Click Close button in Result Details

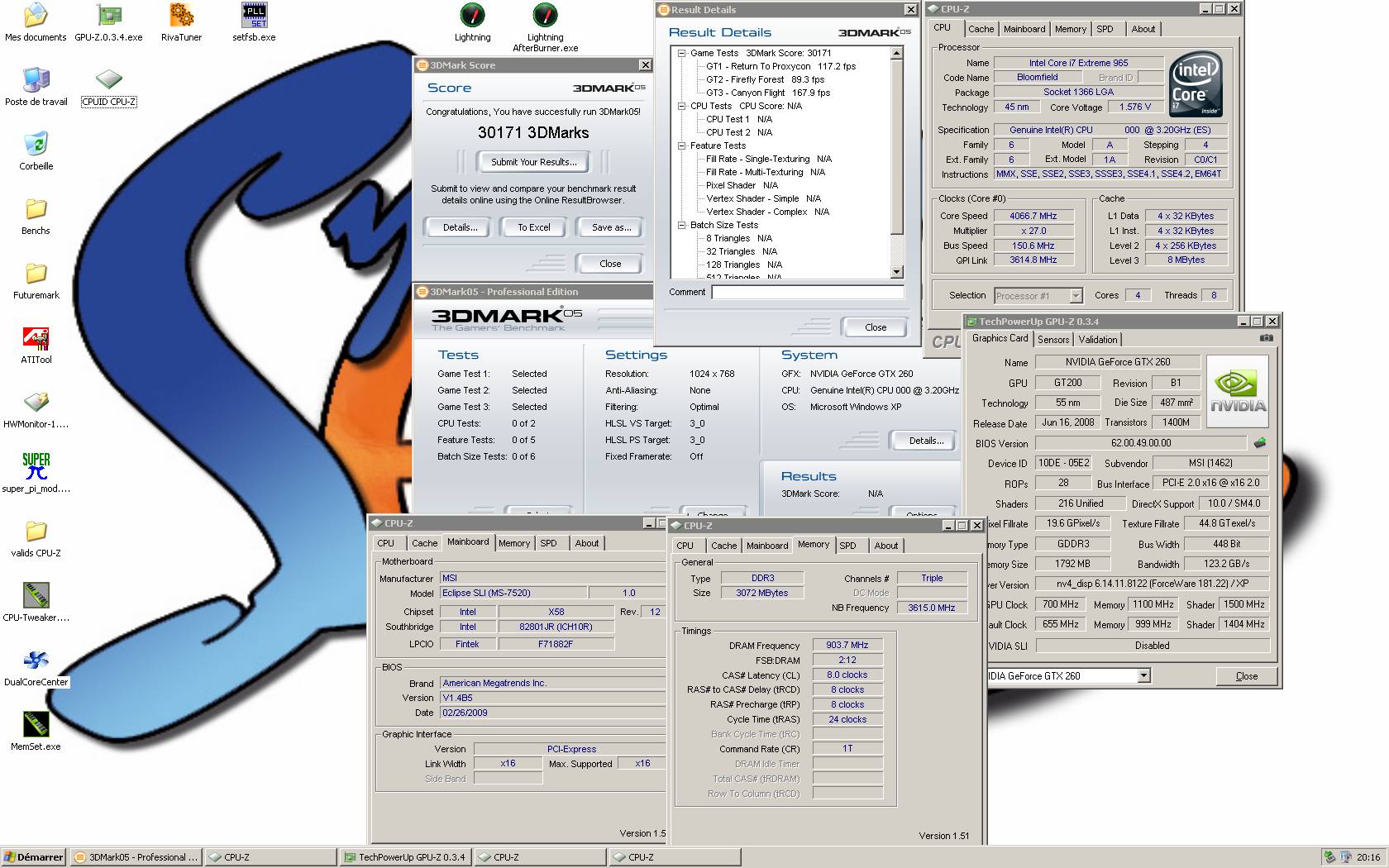(876, 327)
